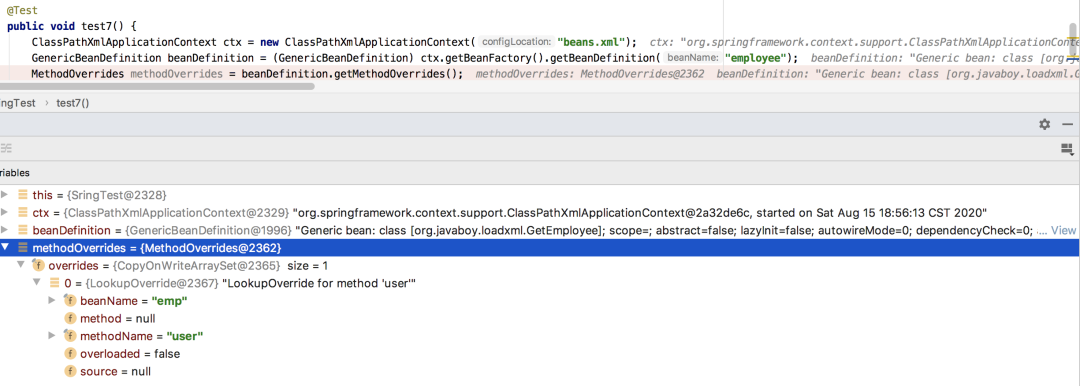This screenshot has height=386, width=1080.
Task: Click the field icon beside source = null
Action: pos(70,372)
